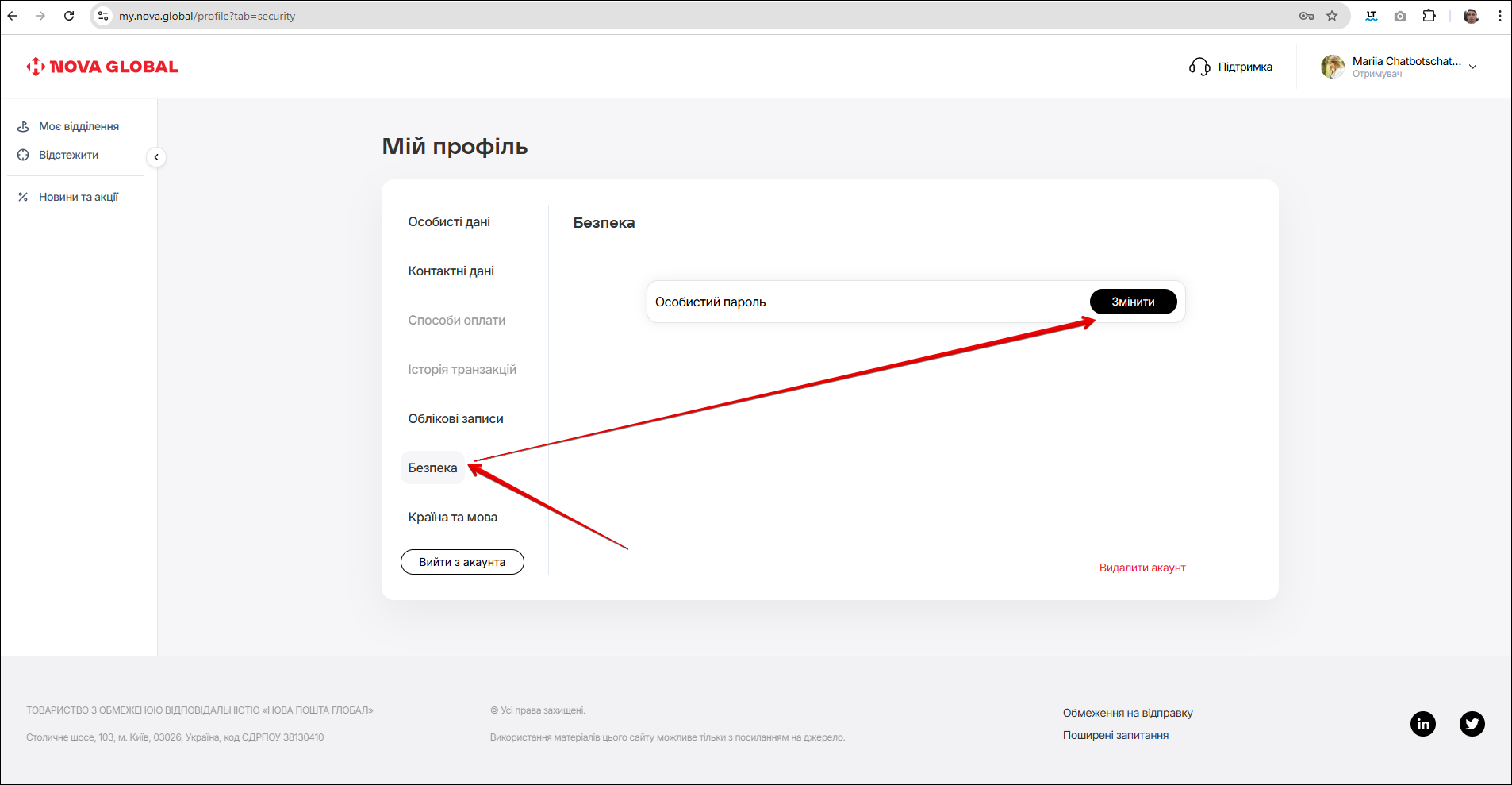The height and width of the screenshot is (785, 1512).
Task: Click the password key icon in address bar
Action: 1306,16
